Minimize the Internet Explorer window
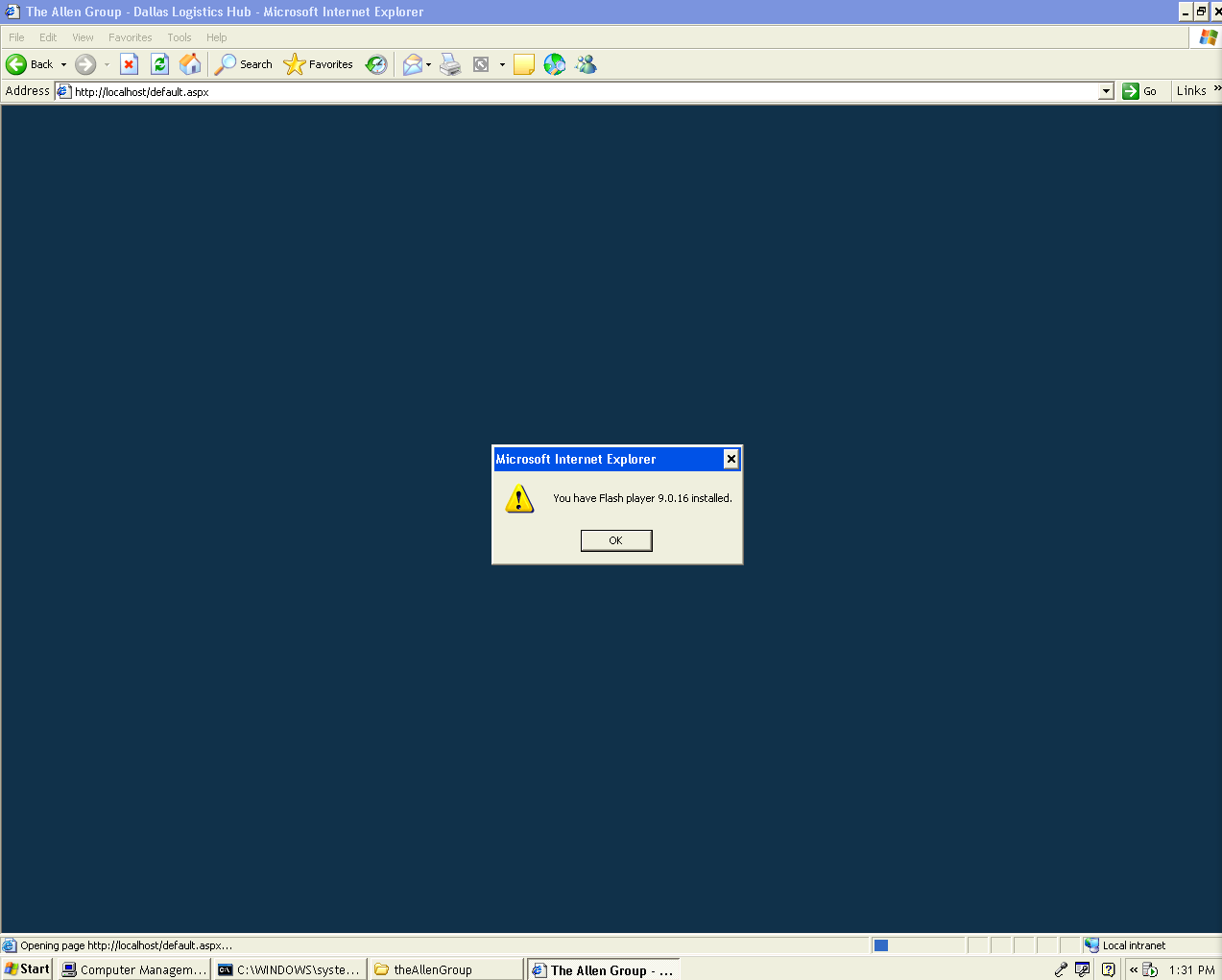The height and width of the screenshot is (980, 1222). pos(1186,12)
